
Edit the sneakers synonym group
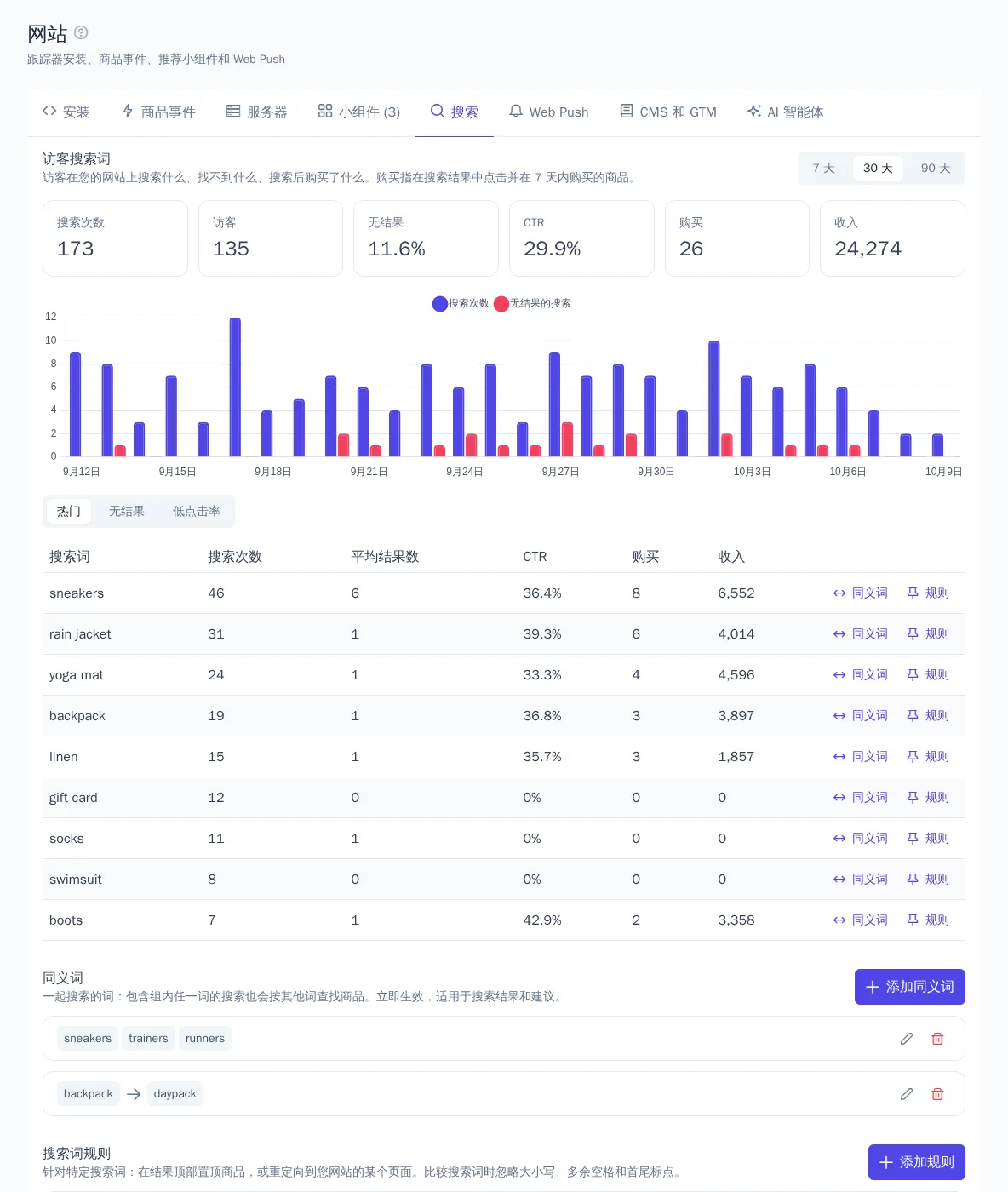click(907, 1039)
